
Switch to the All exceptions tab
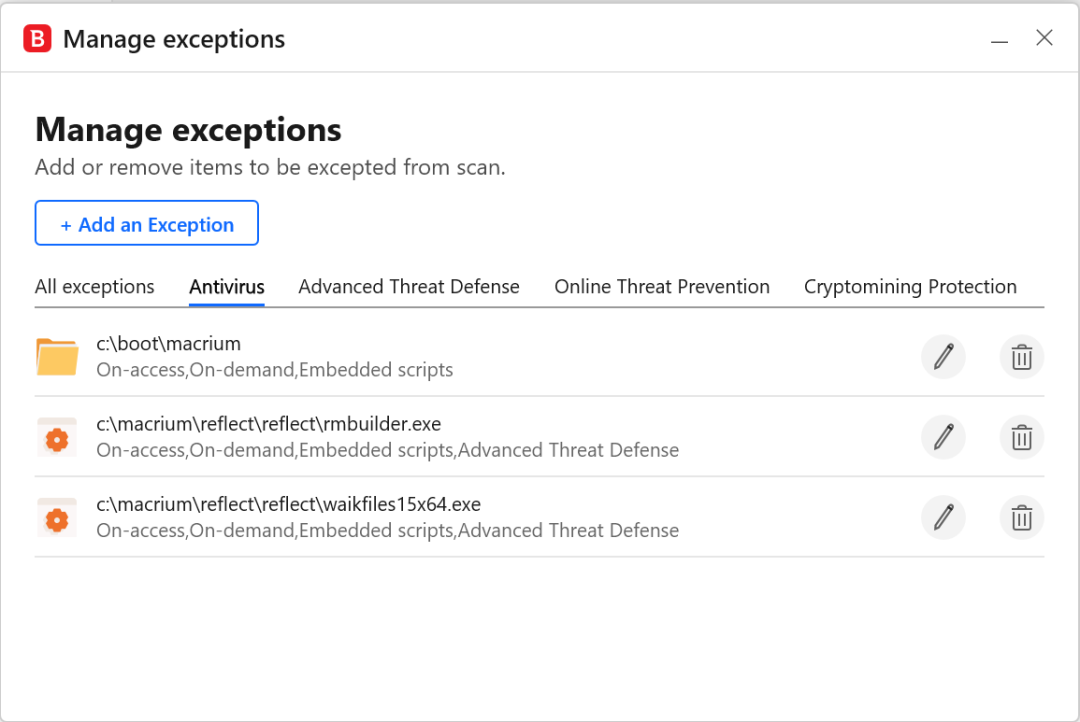point(94,287)
